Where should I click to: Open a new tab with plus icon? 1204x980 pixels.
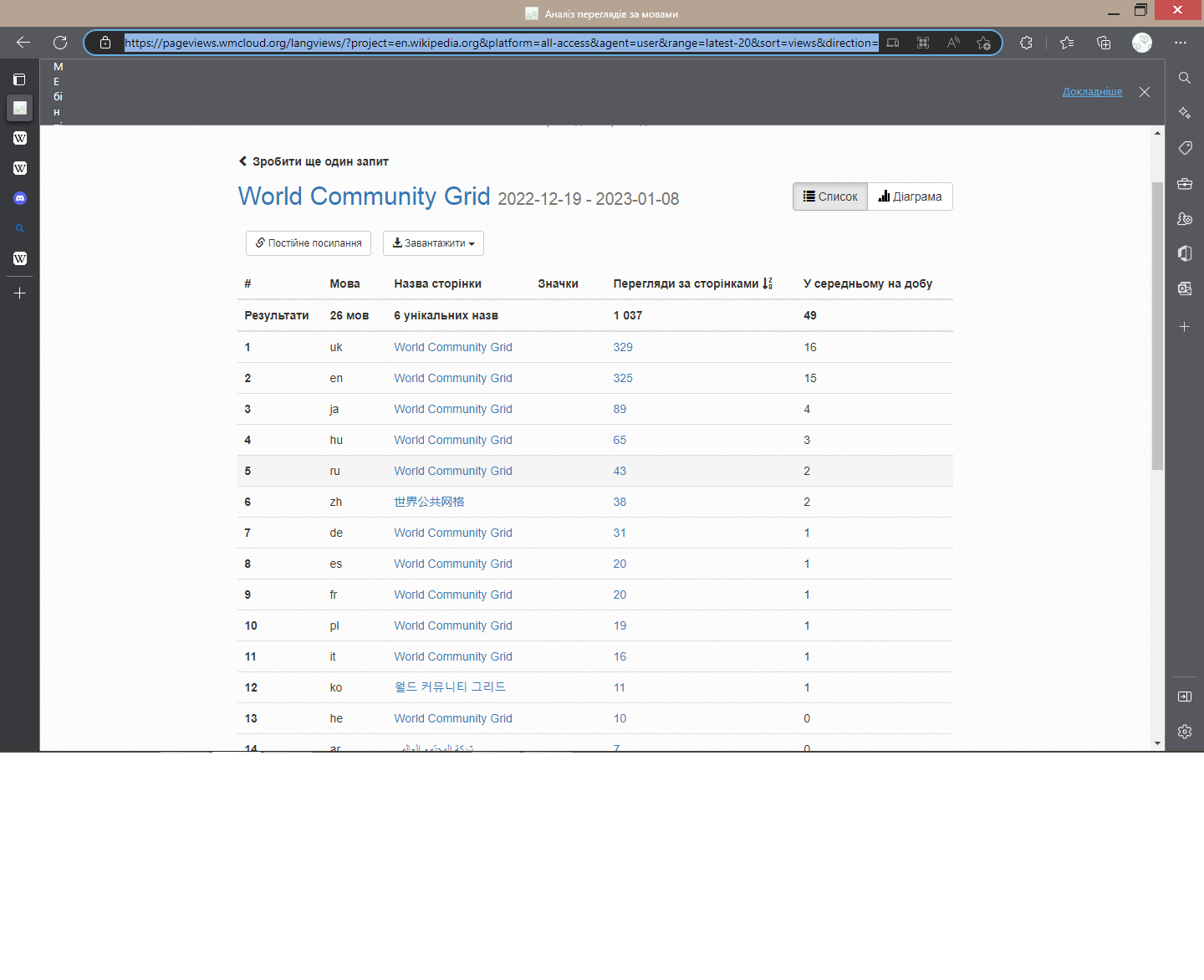pyautogui.click(x=20, y=293)
